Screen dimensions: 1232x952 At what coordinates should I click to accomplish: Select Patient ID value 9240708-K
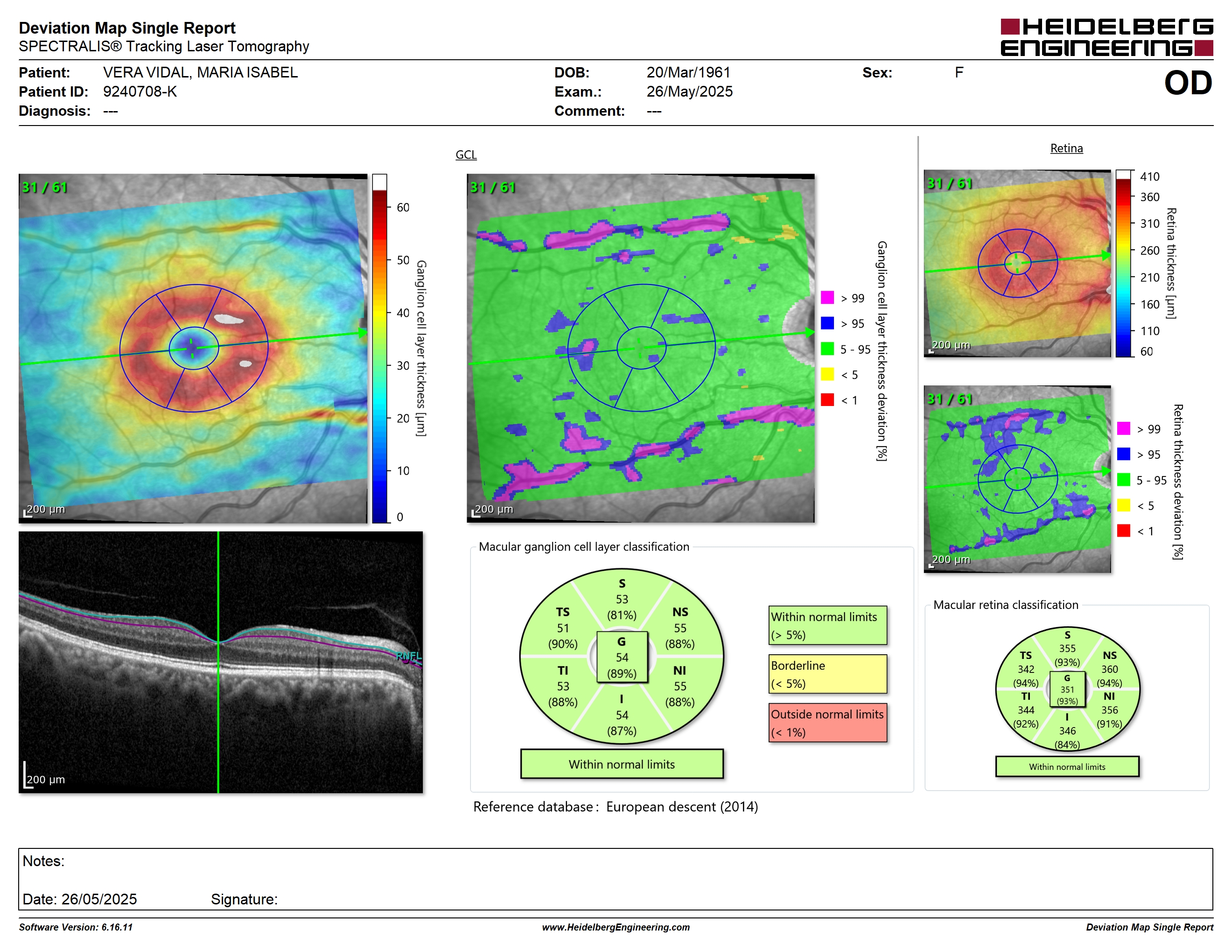click(140, 91)
